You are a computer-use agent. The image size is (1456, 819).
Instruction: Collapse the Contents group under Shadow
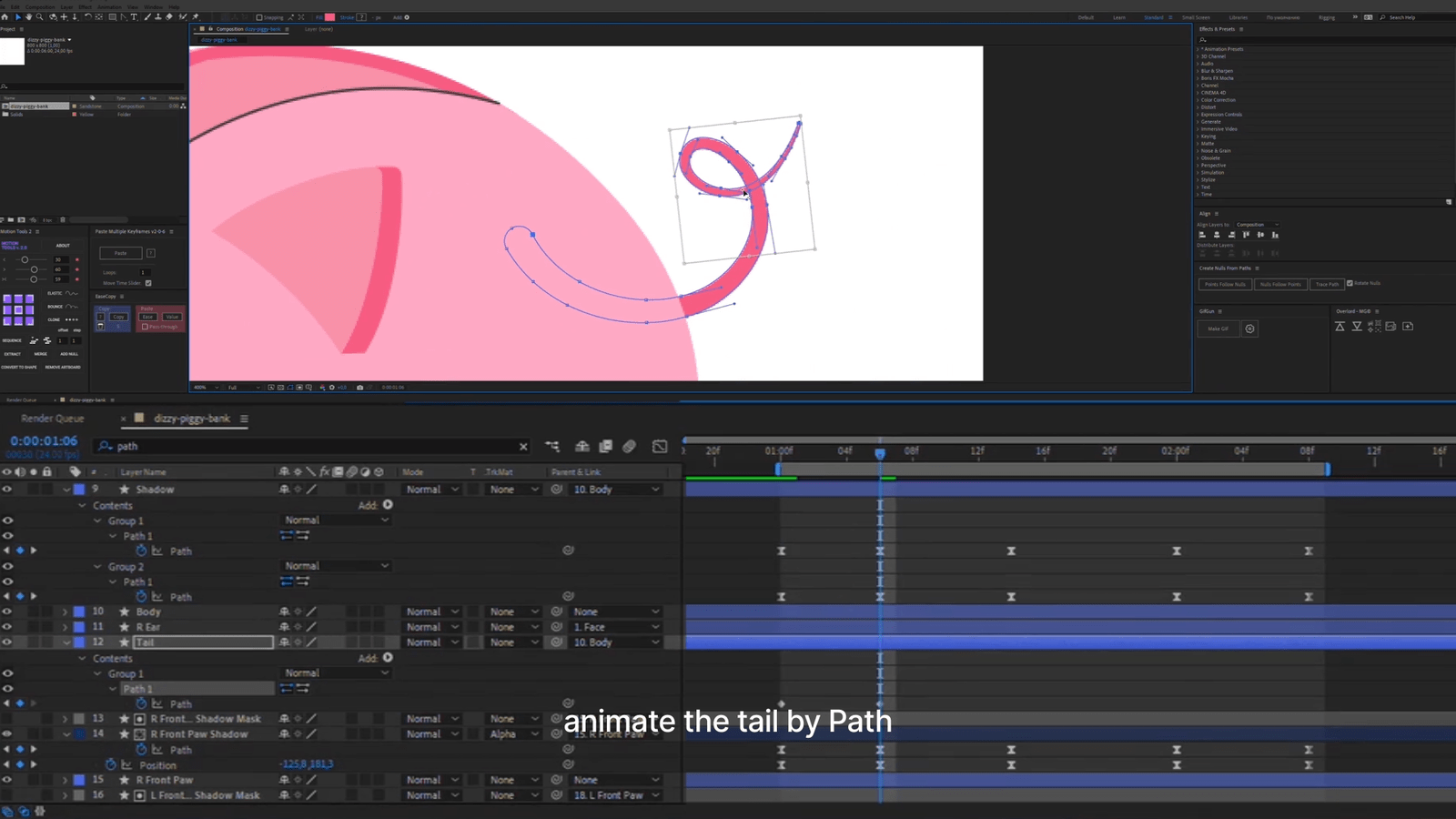[x=82, y=505]
